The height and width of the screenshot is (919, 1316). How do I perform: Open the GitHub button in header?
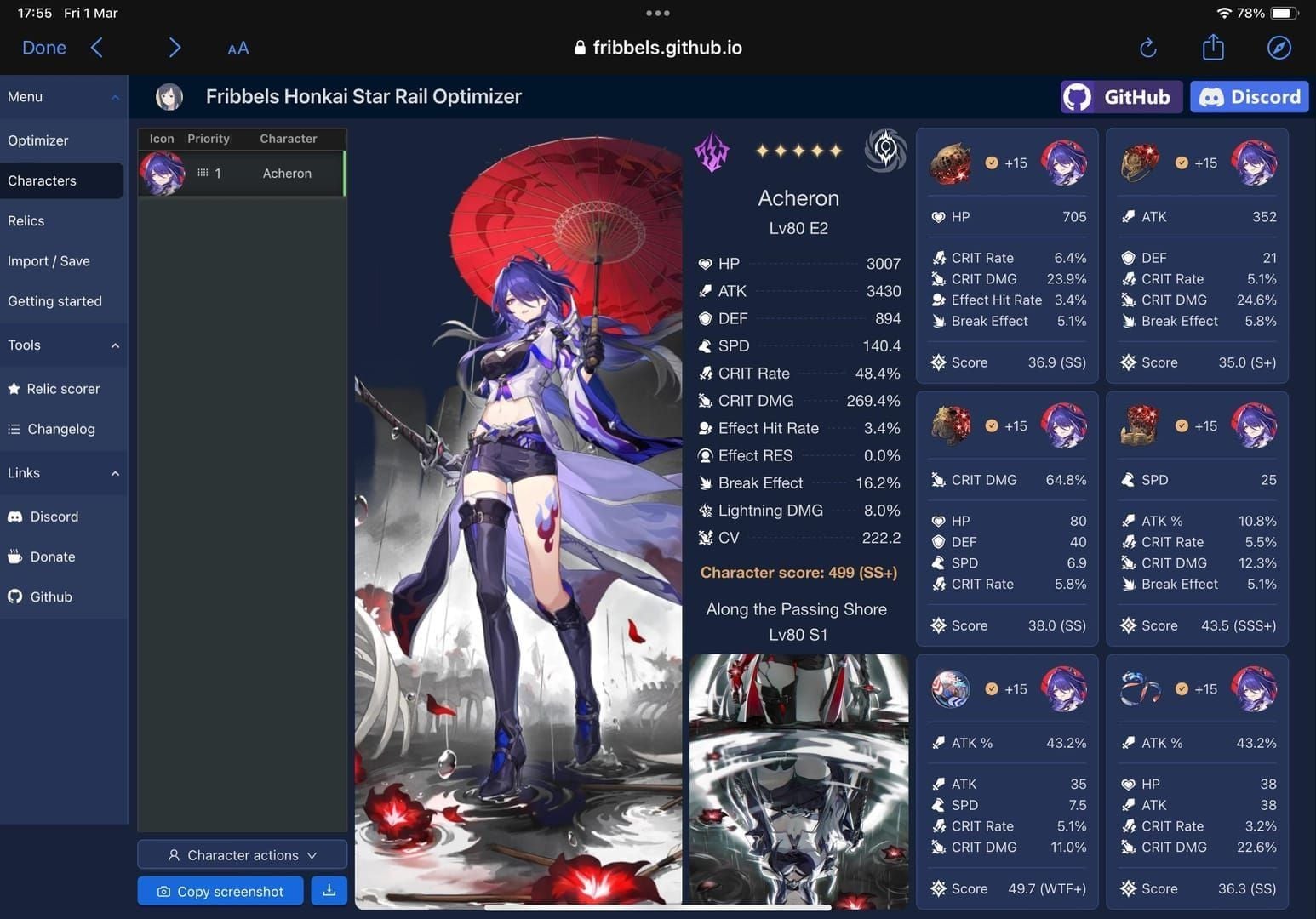coord(1121,97)
